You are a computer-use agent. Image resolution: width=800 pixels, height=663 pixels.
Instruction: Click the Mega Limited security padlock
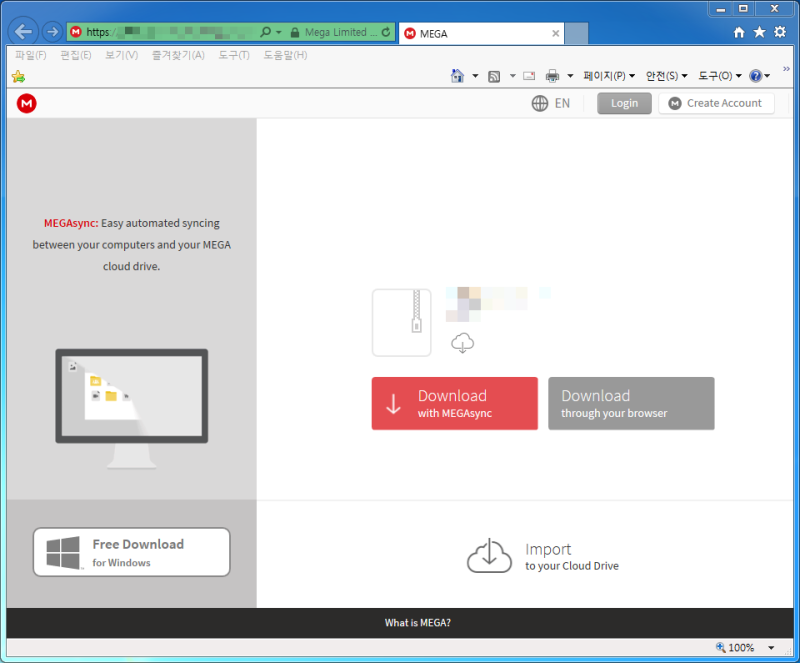point(295,33)
